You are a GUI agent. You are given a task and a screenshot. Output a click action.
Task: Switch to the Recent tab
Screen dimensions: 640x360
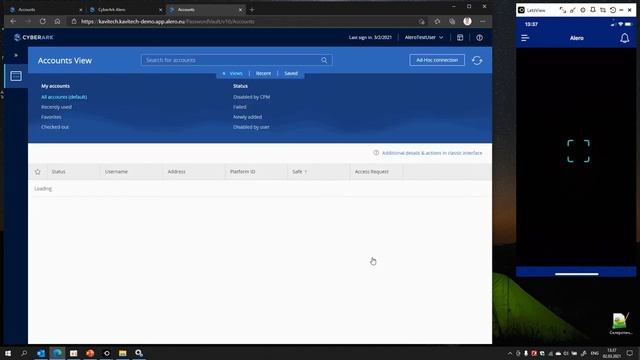pos(263,73)
